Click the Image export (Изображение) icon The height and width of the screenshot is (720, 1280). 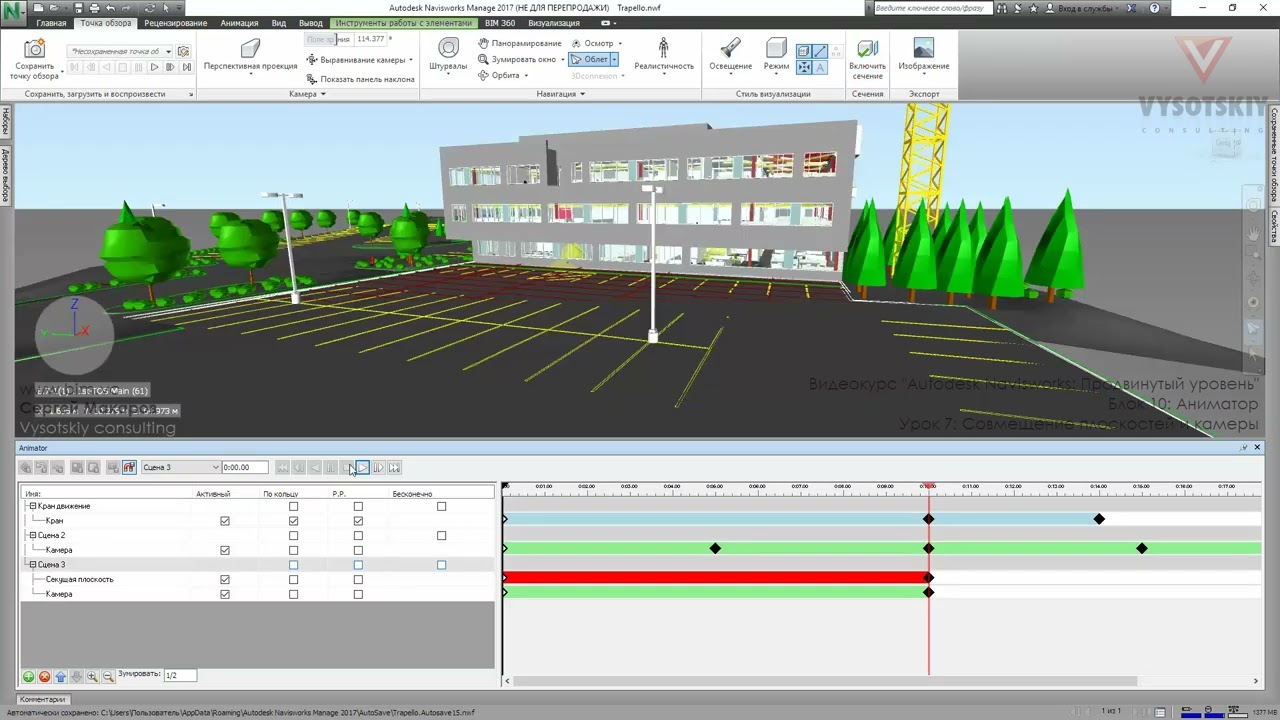[x=924, y=49]
